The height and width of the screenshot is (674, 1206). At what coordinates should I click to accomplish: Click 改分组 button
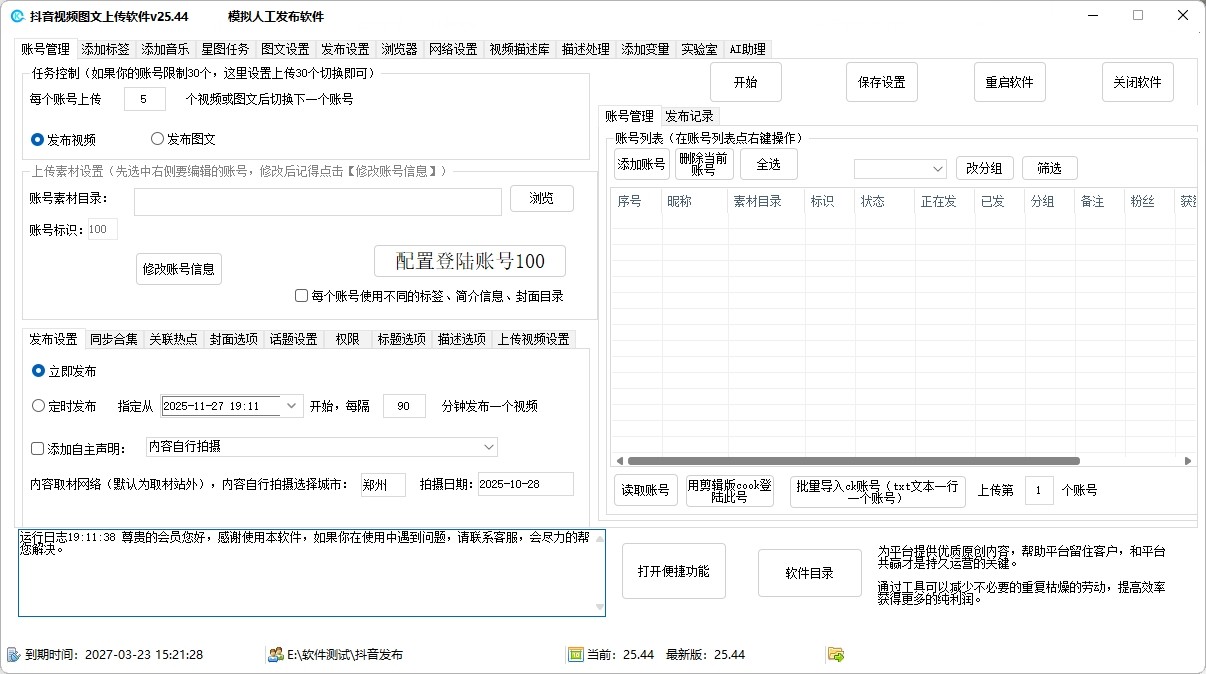[x=984, y=168]
